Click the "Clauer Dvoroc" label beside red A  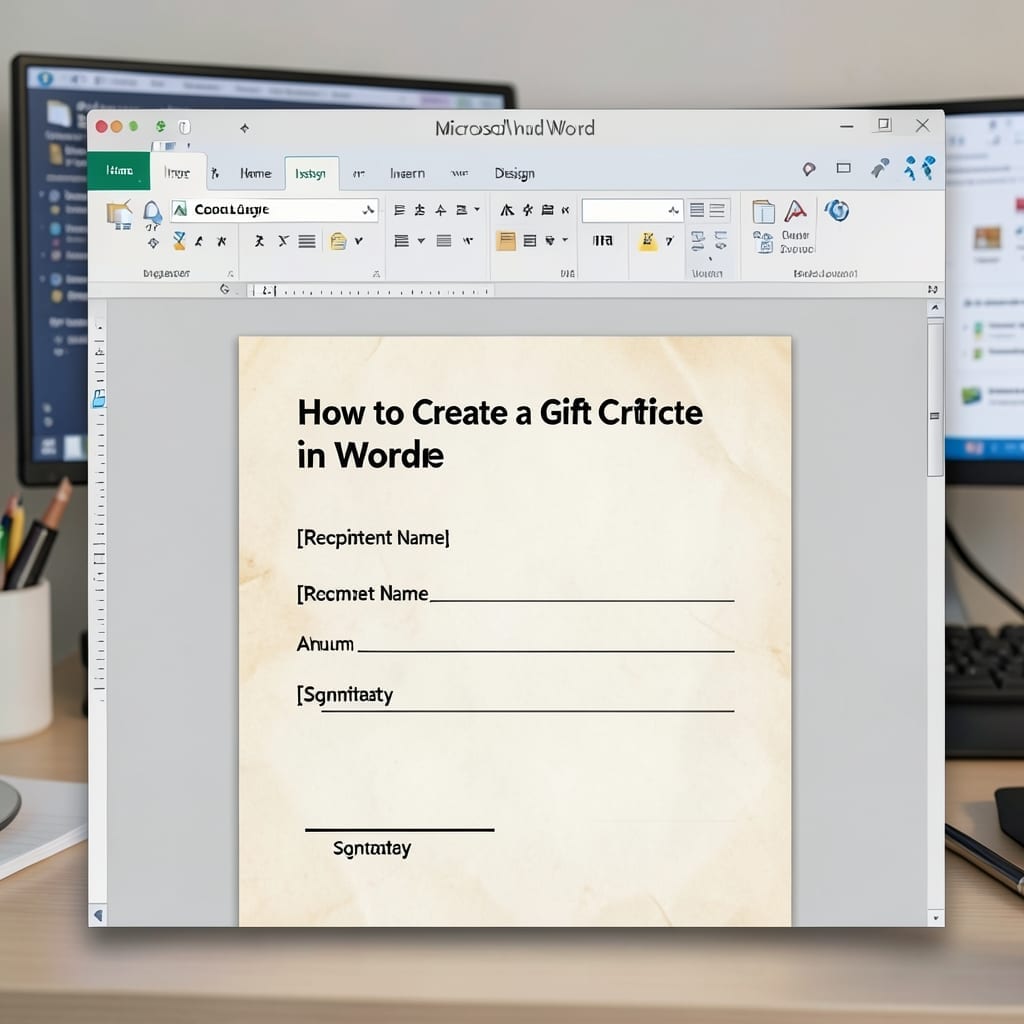(797, 242)
